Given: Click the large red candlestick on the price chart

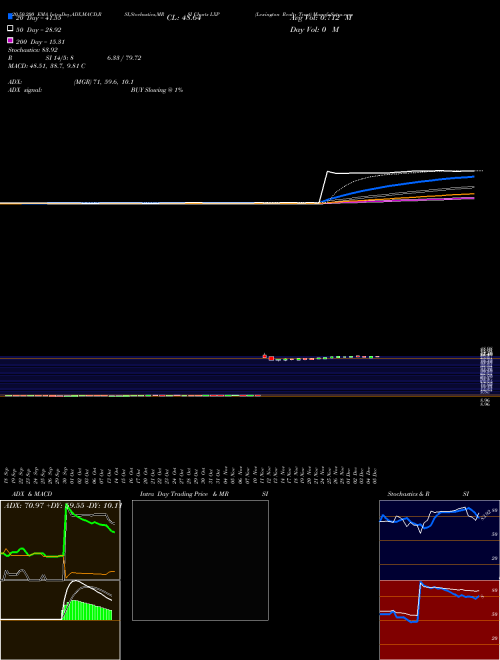Looking at the screenshot, I should point(271,359).
